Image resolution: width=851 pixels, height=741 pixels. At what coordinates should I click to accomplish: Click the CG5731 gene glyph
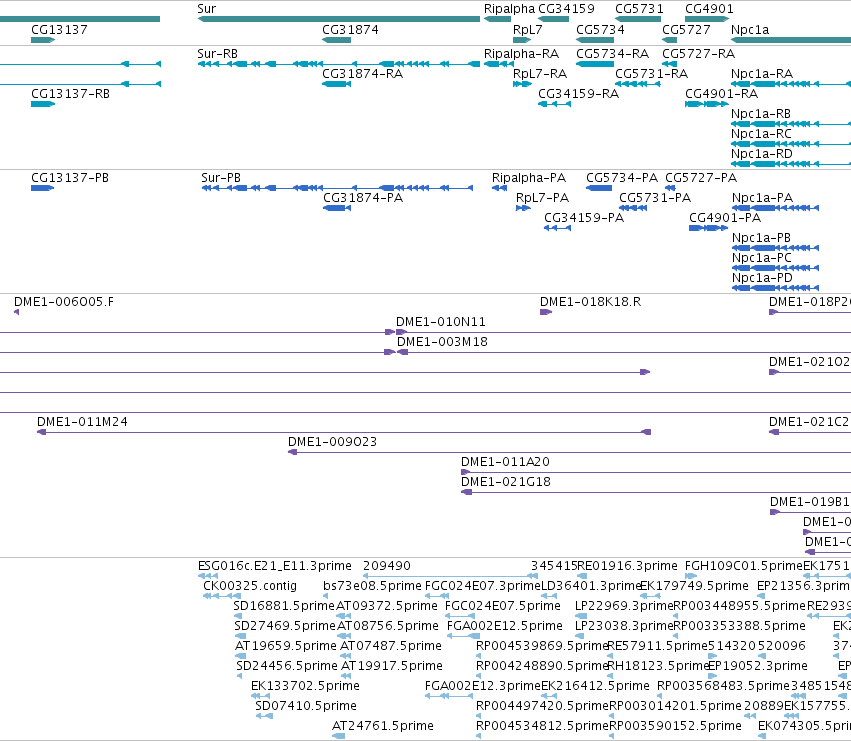[638, 19]
